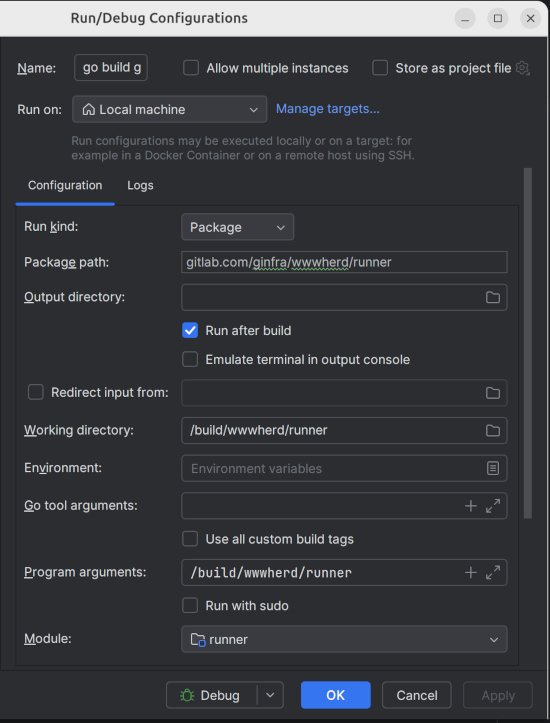Viewport: 550px width, 723px height.
Task: Select the Configuration tab
Action: (65, 185)
